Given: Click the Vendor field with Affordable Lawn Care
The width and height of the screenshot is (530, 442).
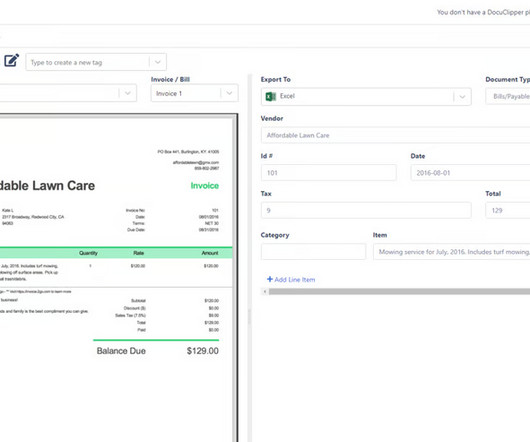Looking at the screenshot, I should 395,135.
